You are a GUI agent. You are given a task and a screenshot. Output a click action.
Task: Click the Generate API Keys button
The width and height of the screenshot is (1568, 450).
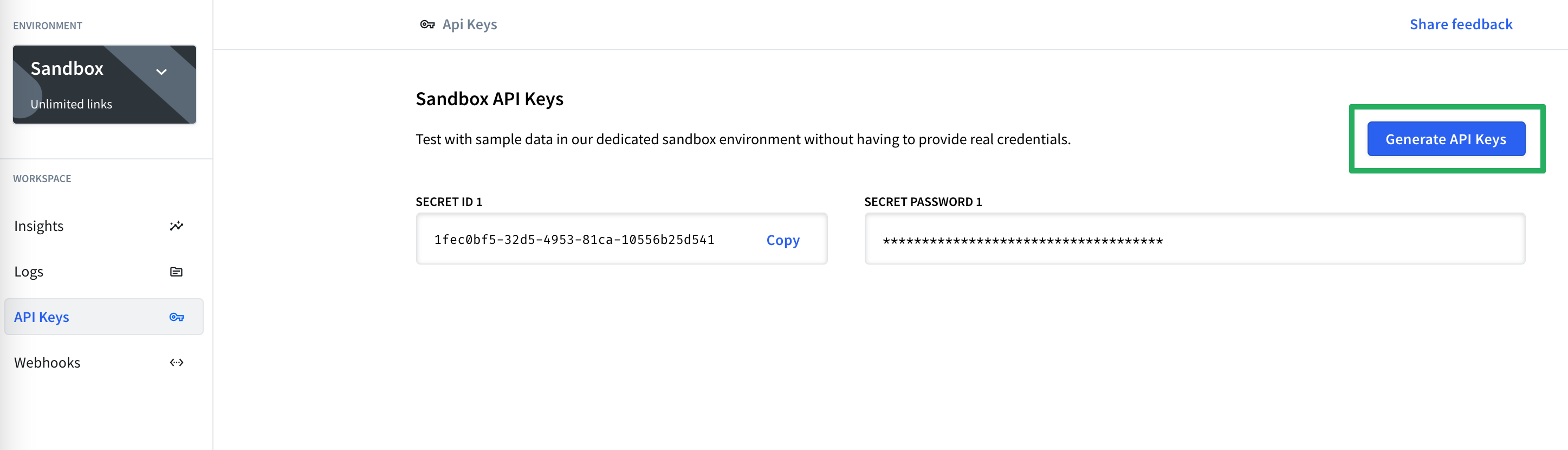[x=1446, y=139]
